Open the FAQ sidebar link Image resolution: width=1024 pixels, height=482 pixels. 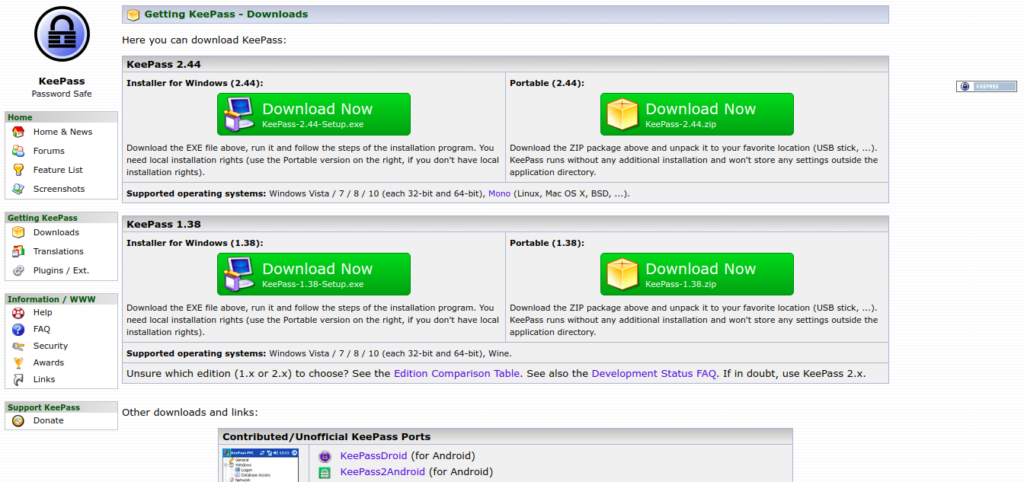[x=42, y=329]
